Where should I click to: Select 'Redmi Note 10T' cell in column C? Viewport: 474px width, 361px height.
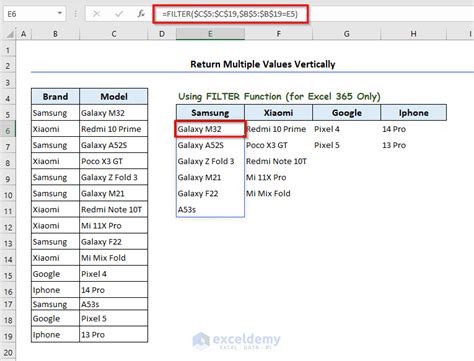point(114,210)
